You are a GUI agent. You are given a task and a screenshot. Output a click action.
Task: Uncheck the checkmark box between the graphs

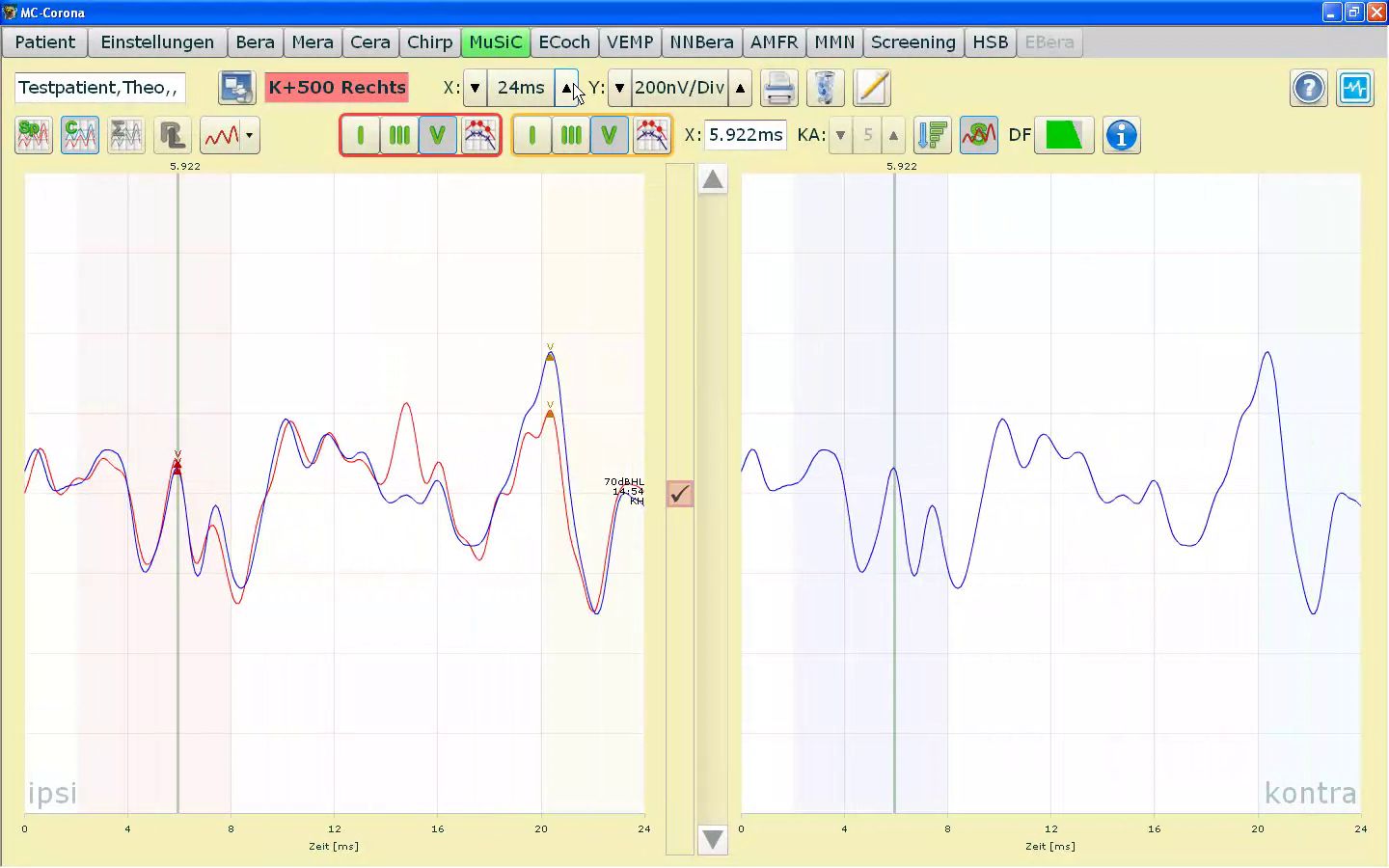click(x=680, y=494)
